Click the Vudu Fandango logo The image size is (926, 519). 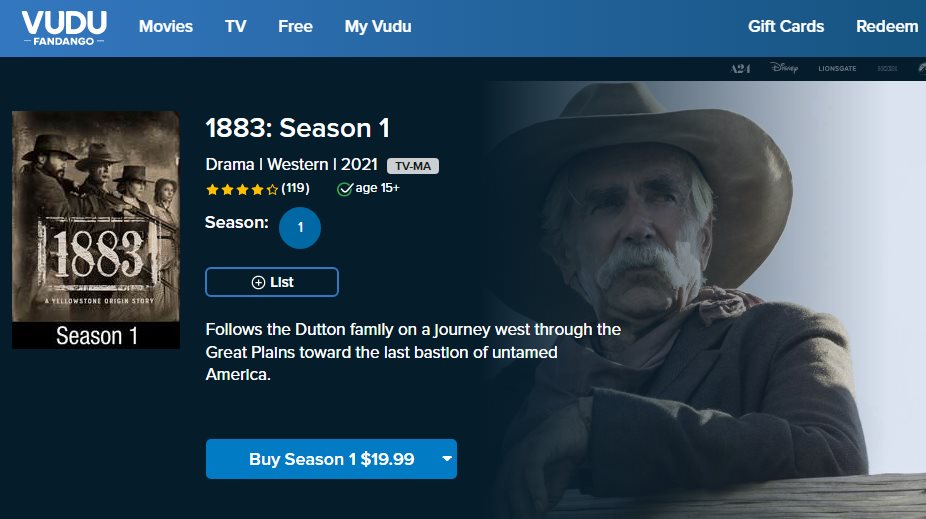65,28
